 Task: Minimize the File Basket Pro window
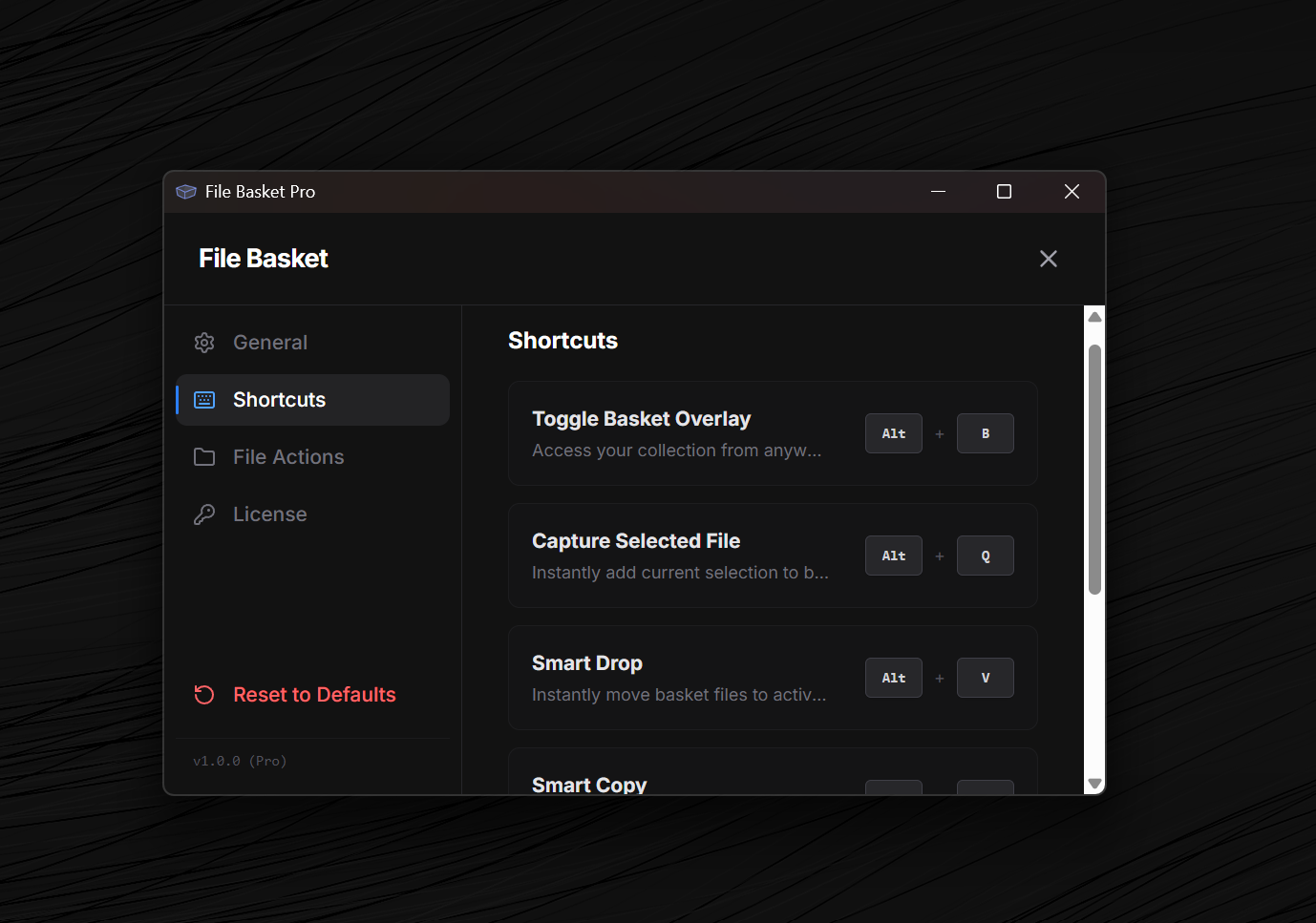[x=939, y=192]
